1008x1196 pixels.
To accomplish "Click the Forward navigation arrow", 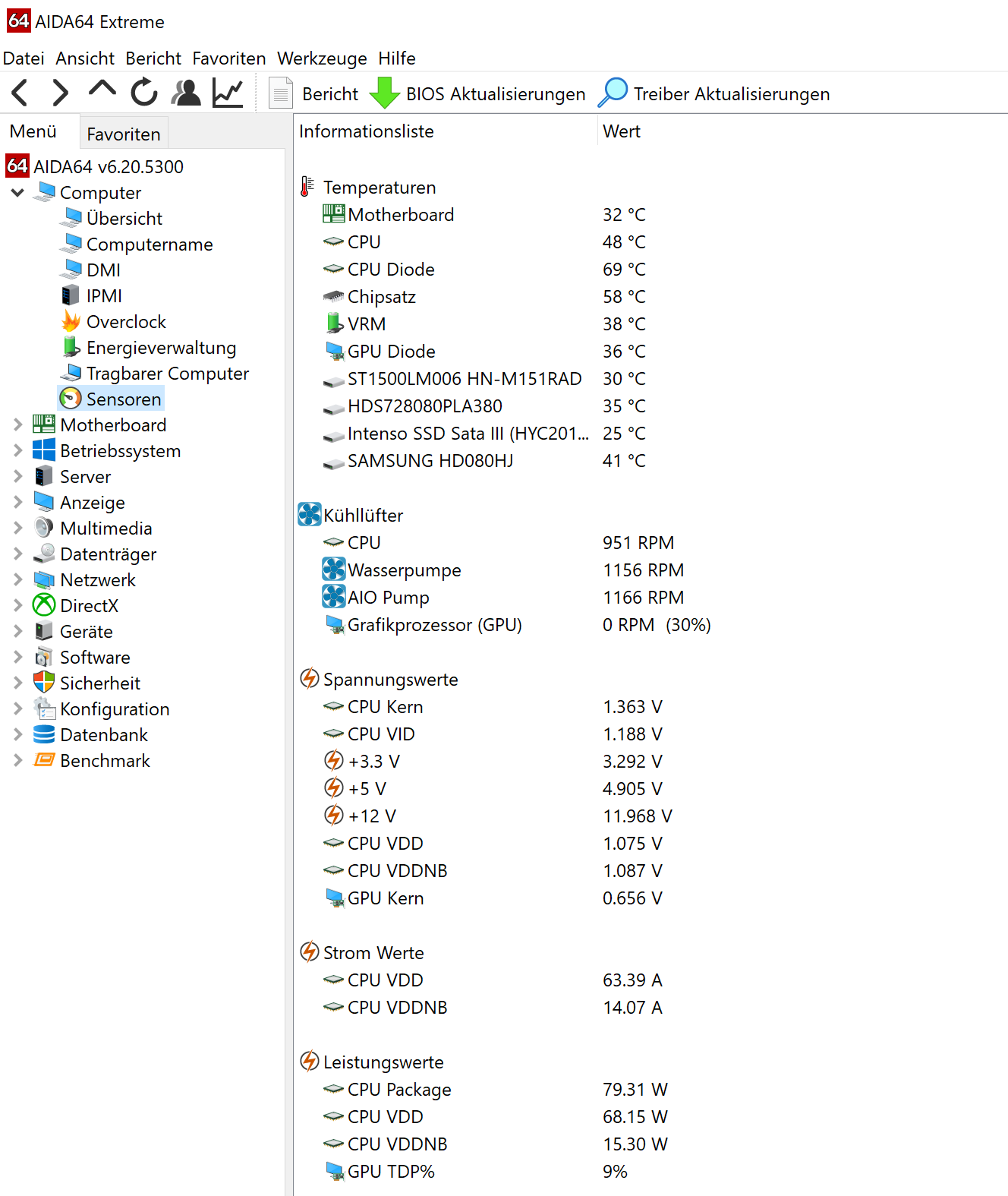I will (60, 93).
